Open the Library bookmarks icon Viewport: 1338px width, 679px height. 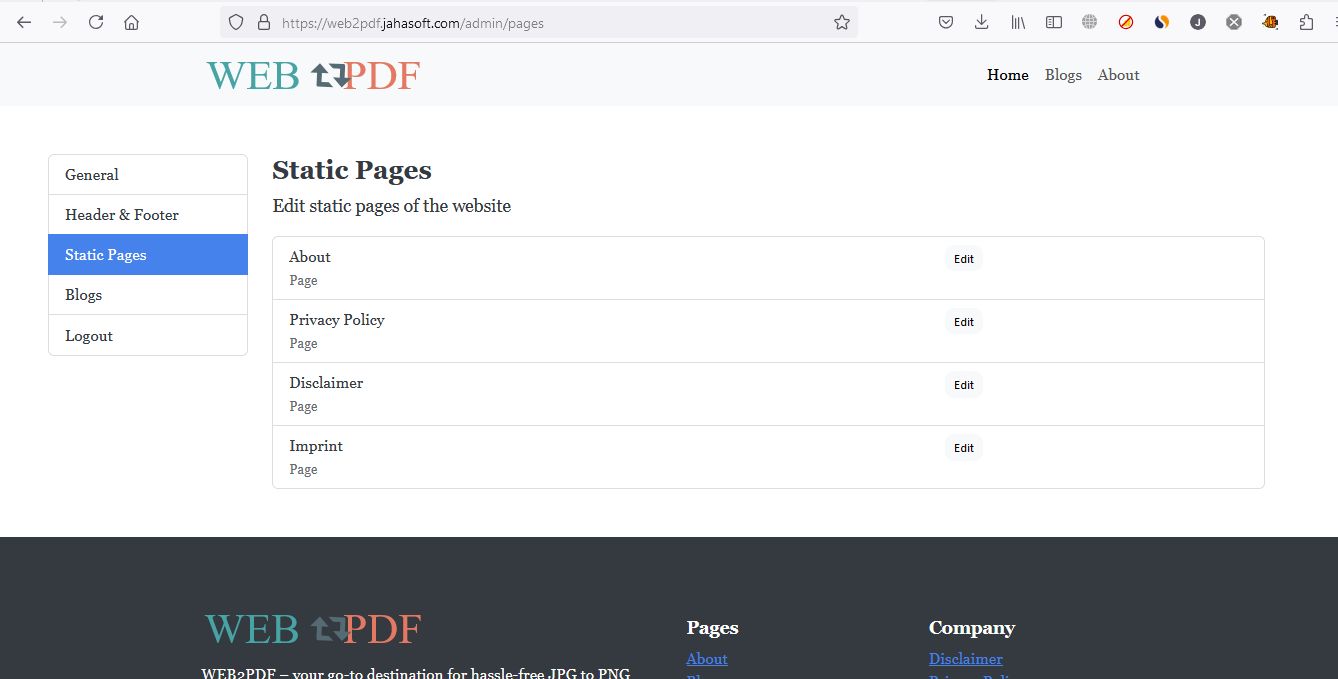tap(1018, 22)
